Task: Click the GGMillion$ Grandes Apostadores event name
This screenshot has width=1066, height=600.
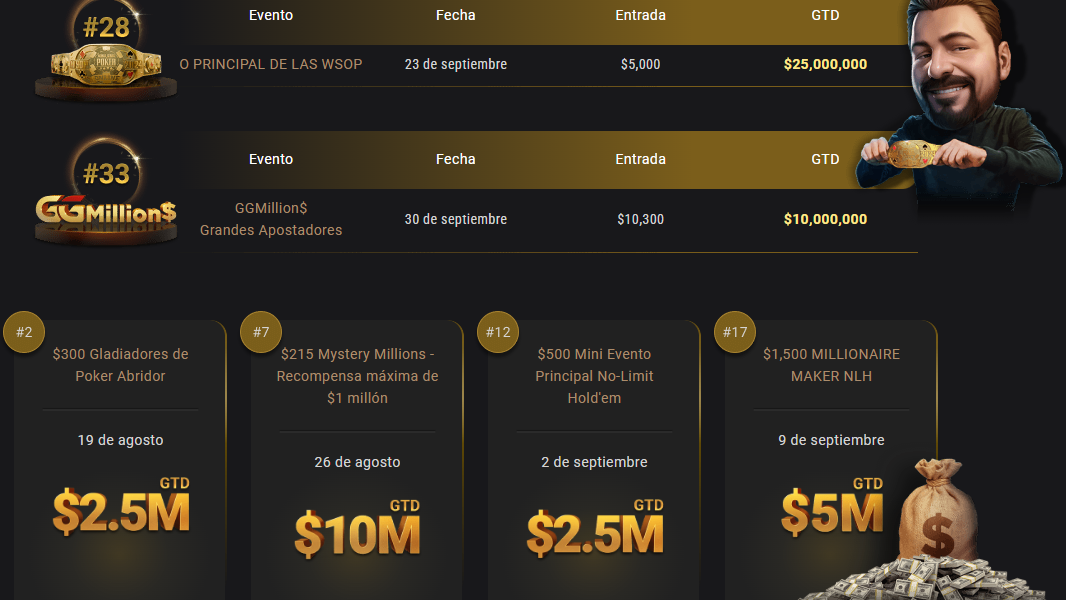Action: (271, 219)
